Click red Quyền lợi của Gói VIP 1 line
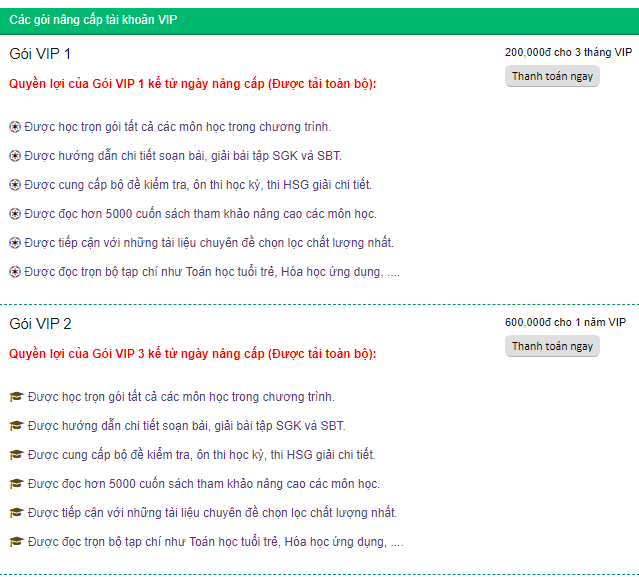This screenshot has width=639, height=577. [x=192, y=84]
